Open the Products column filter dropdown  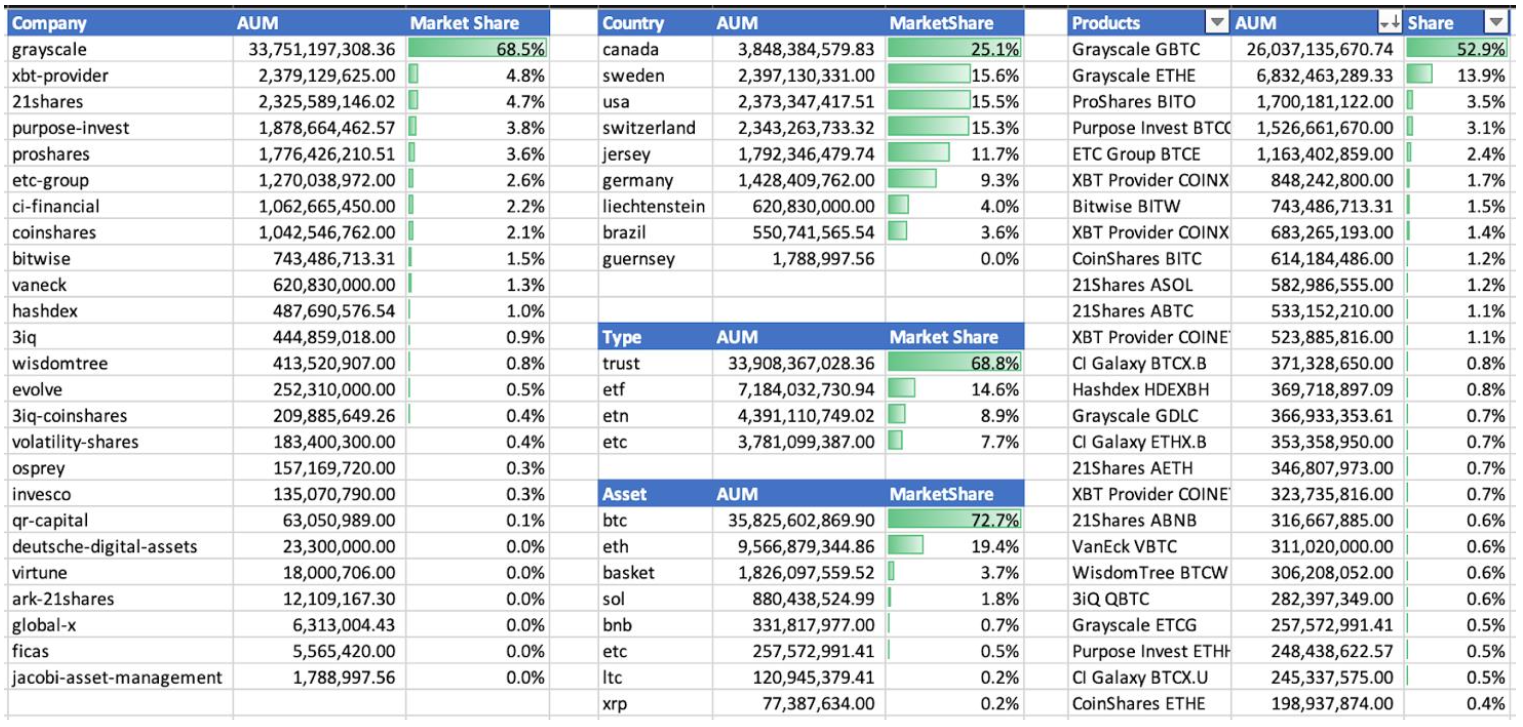pyautogui.click(x=1217, y=23)
